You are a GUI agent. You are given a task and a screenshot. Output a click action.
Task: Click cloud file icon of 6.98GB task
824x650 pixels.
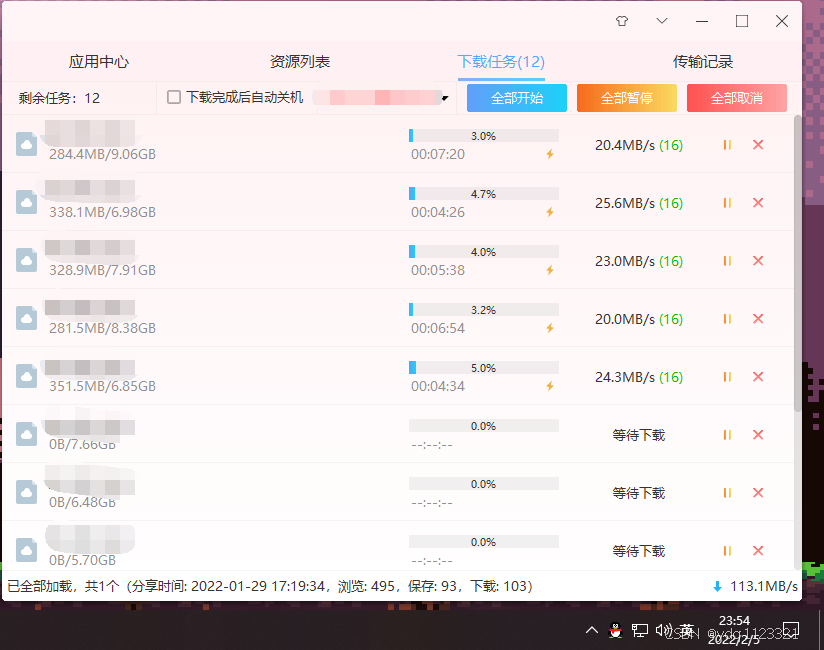click(26, 202)
